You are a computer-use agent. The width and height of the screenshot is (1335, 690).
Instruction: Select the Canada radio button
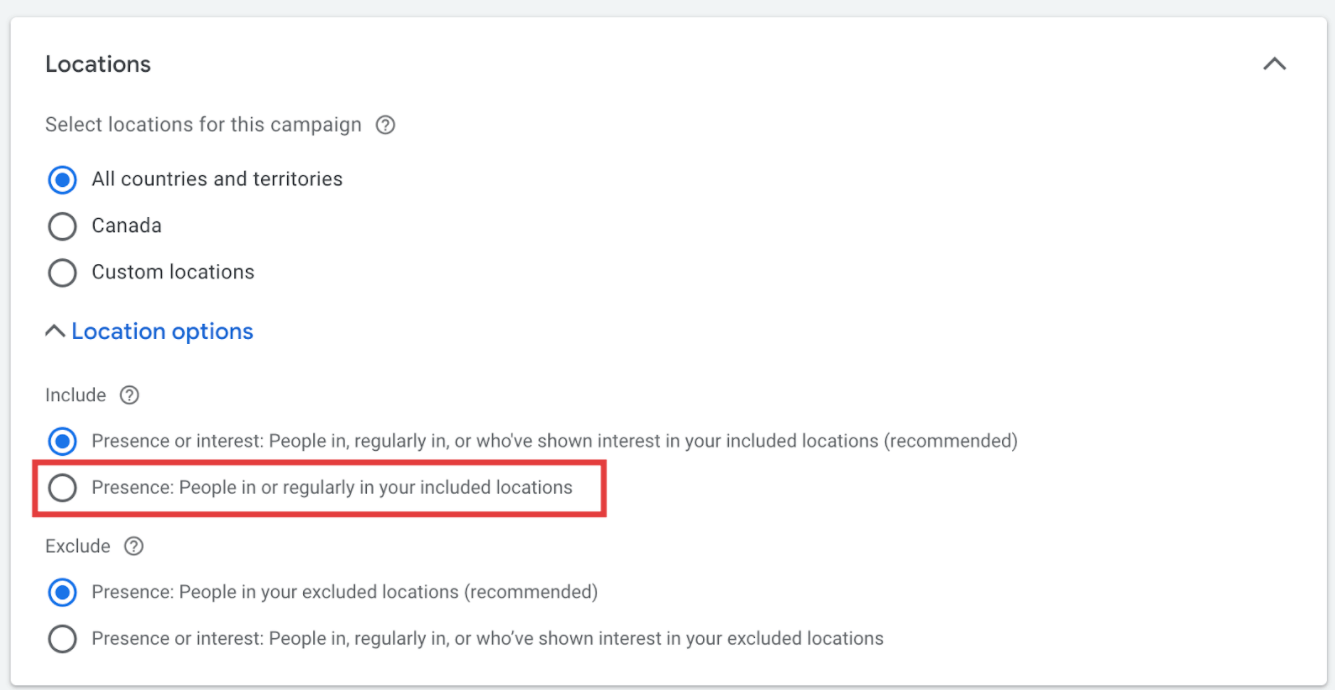click(x=62, y=226)
